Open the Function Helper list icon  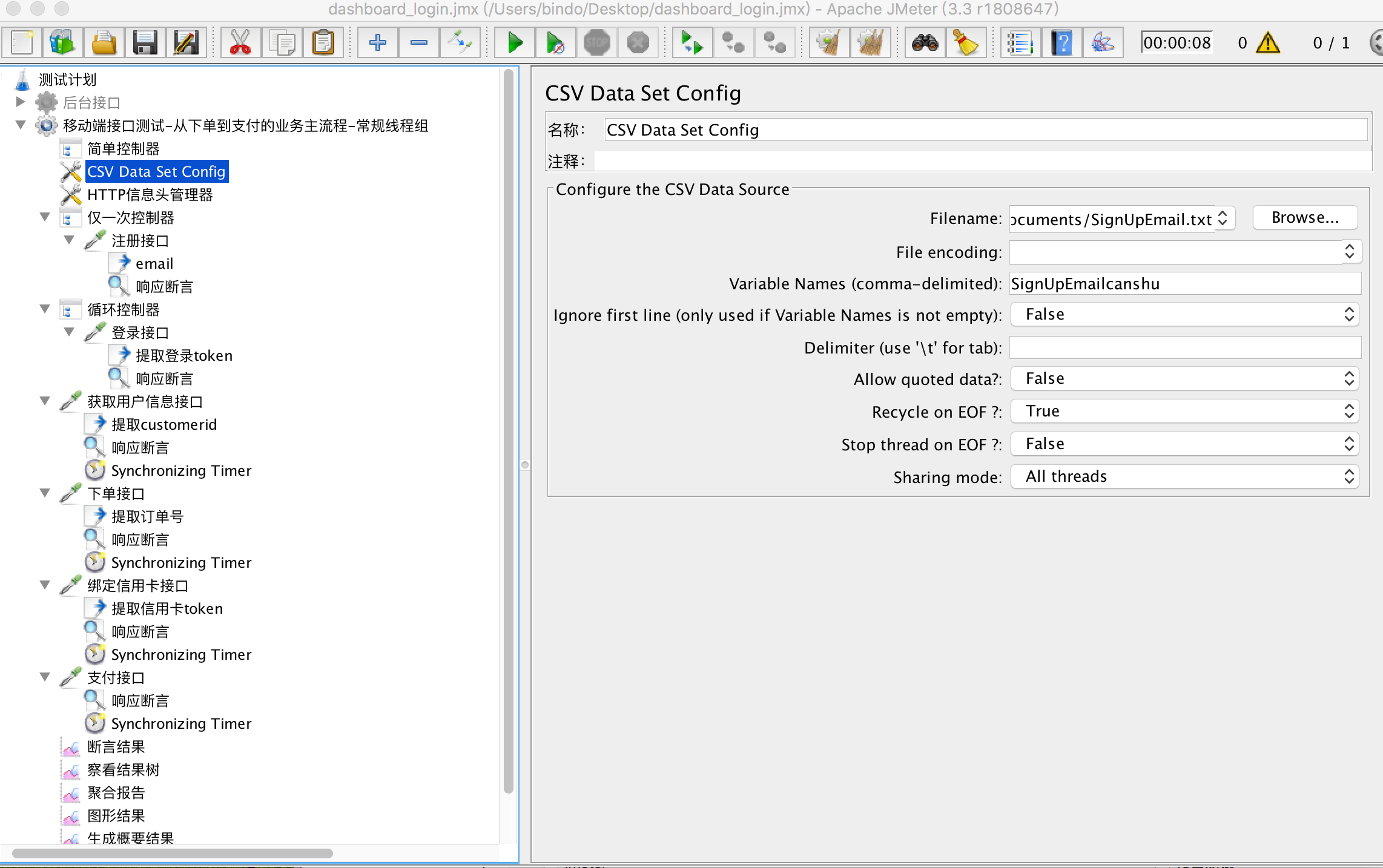(x=1020, y=42)
